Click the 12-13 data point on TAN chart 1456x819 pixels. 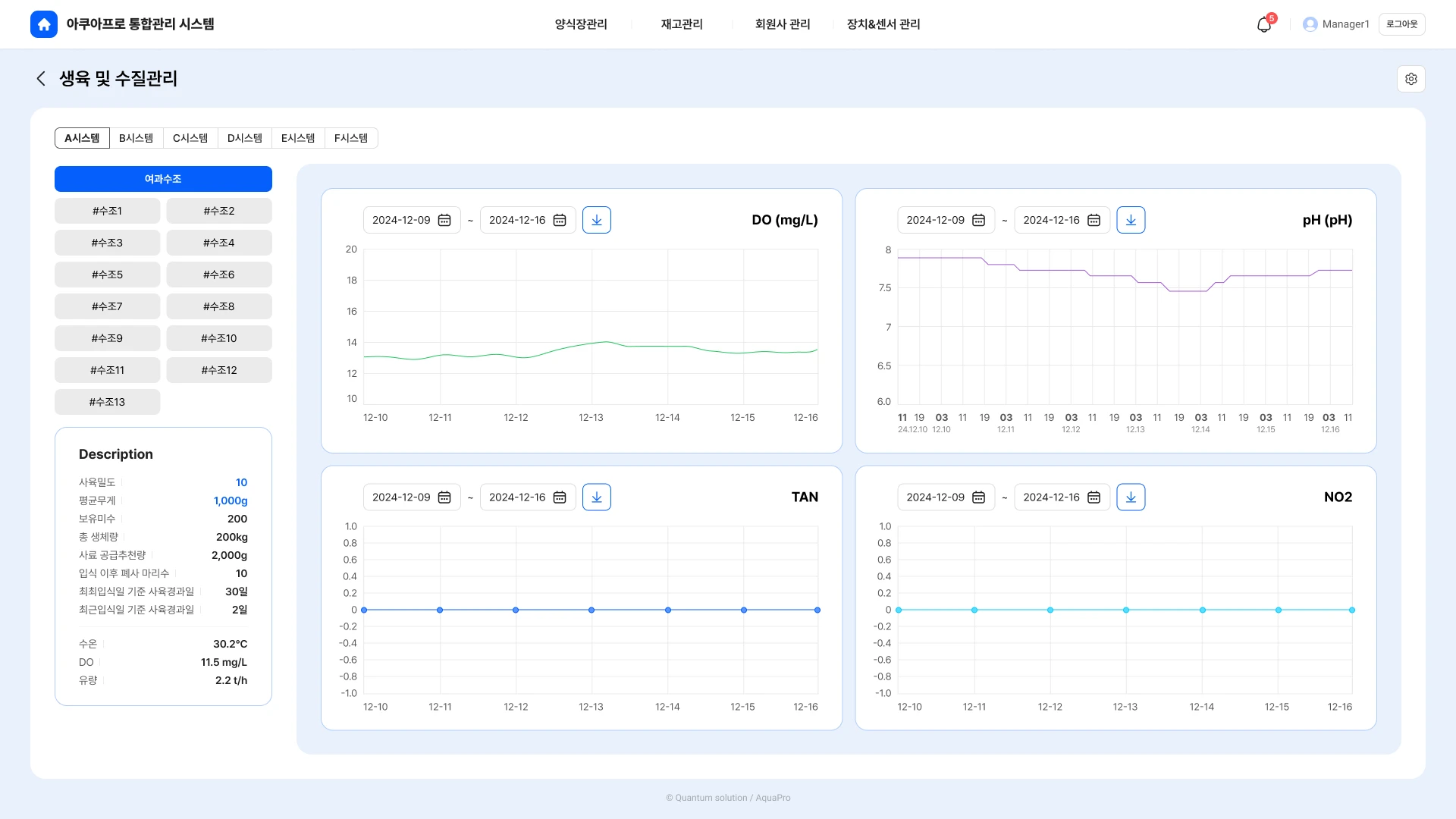click(x=591, y=610)
